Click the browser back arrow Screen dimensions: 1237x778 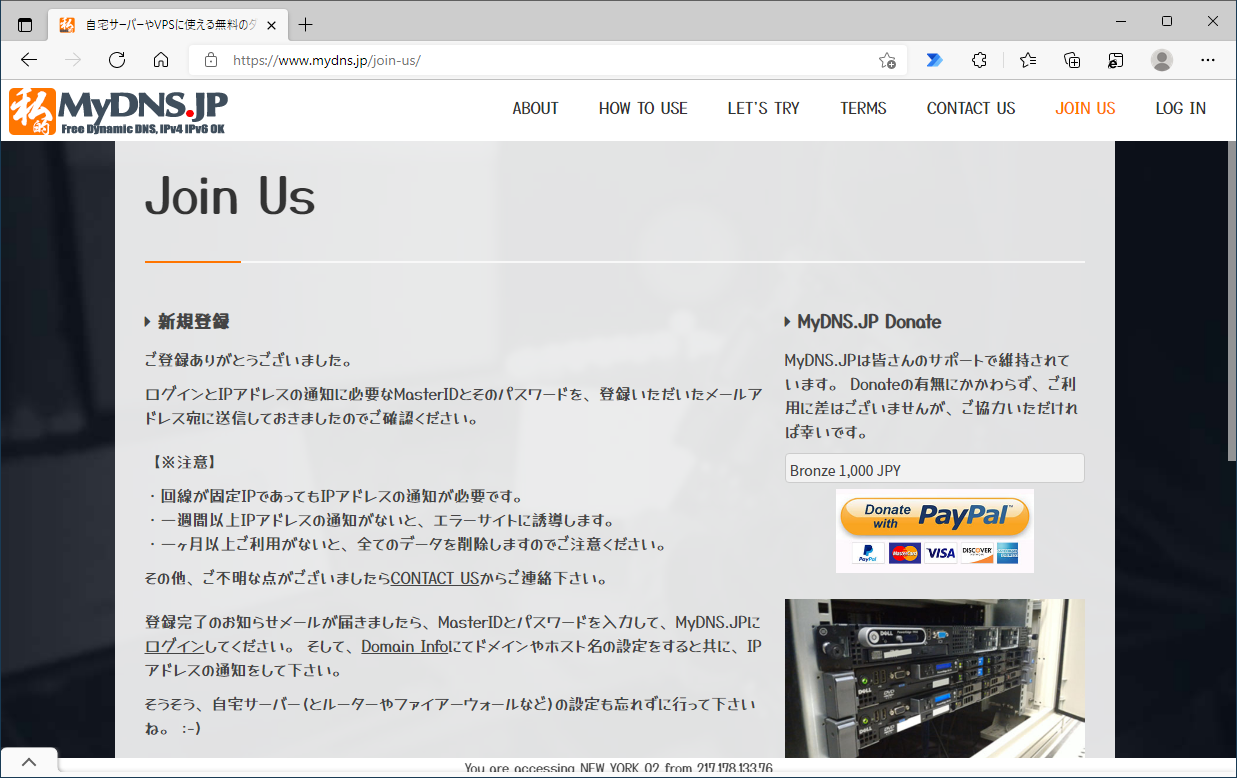point(28,60)
